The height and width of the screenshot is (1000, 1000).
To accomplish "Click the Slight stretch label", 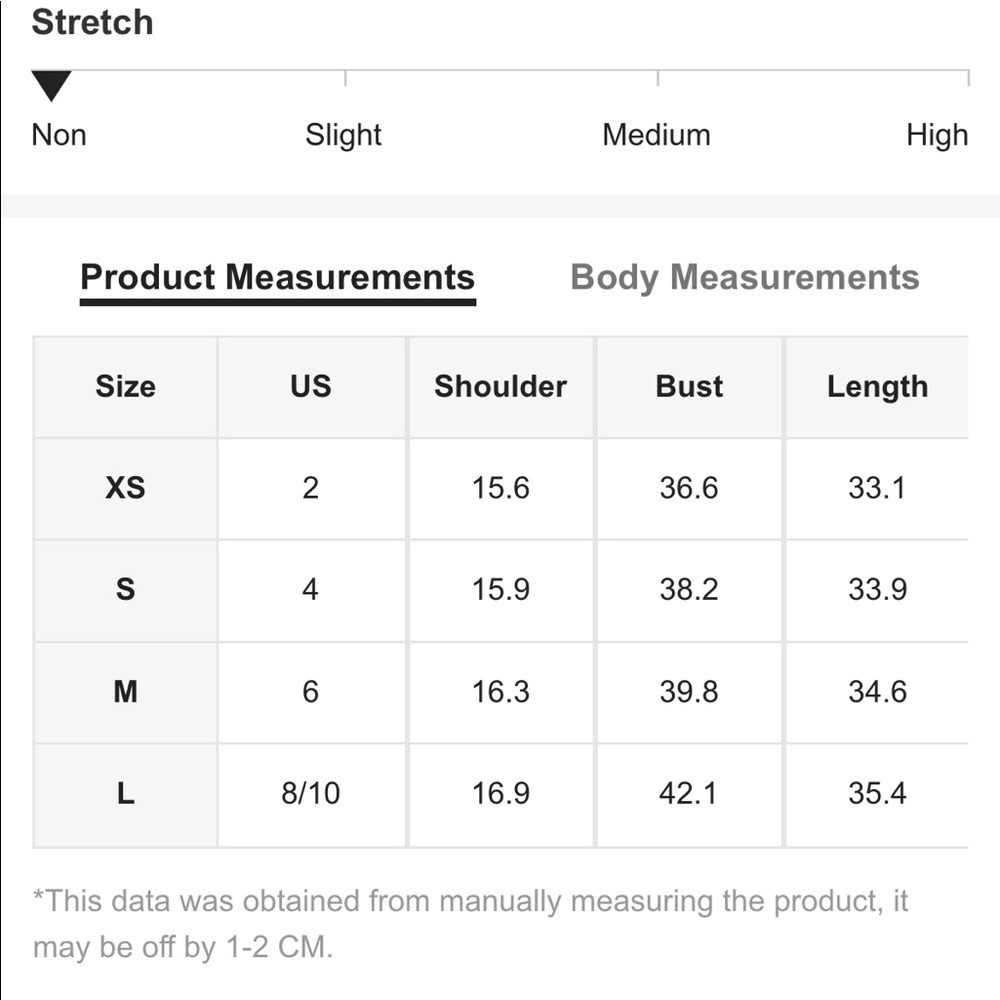I will [343, 135].
